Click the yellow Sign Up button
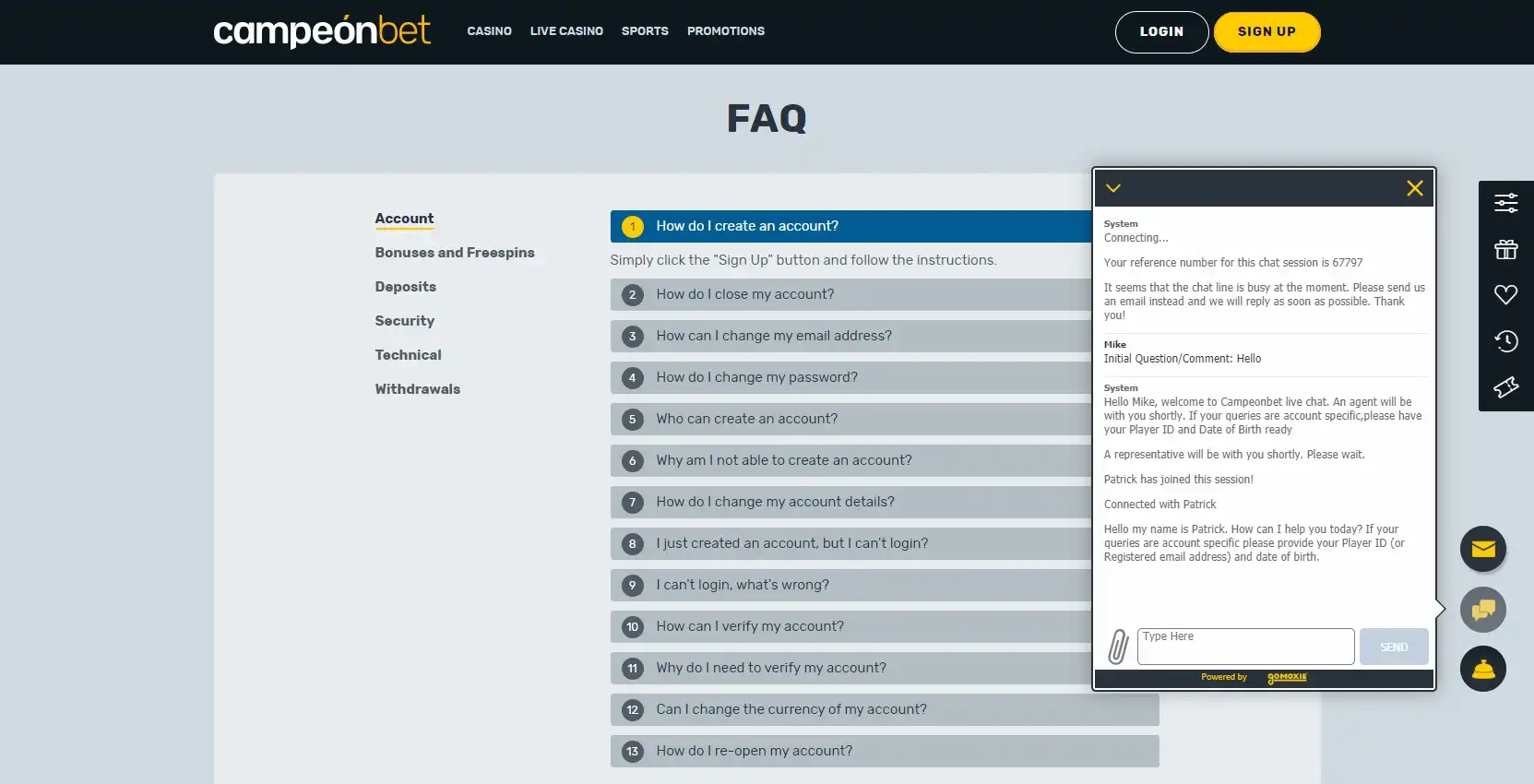The height and width of the screenshot is (784, 1534). [1266, 32]
